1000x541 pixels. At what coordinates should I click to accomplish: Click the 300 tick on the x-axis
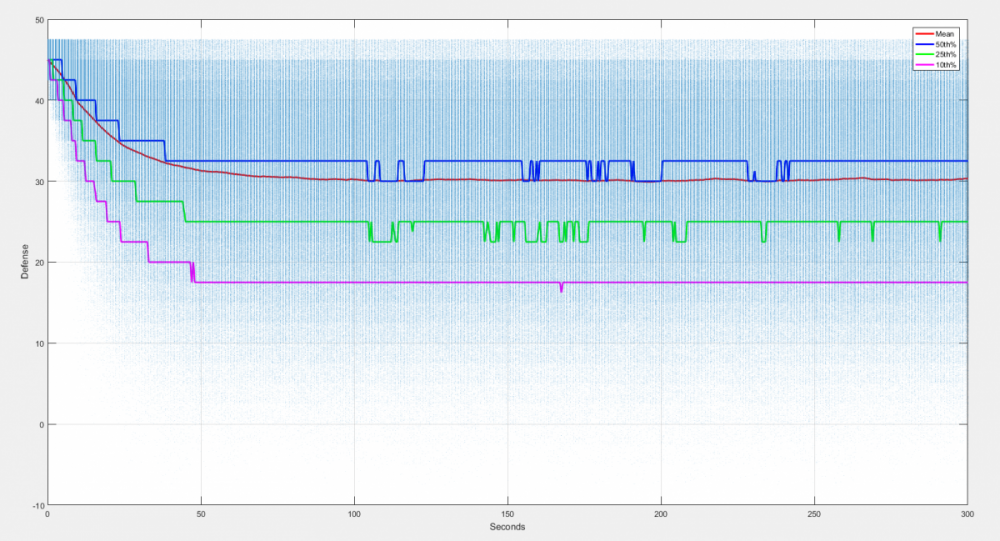(x=966, y=514)
